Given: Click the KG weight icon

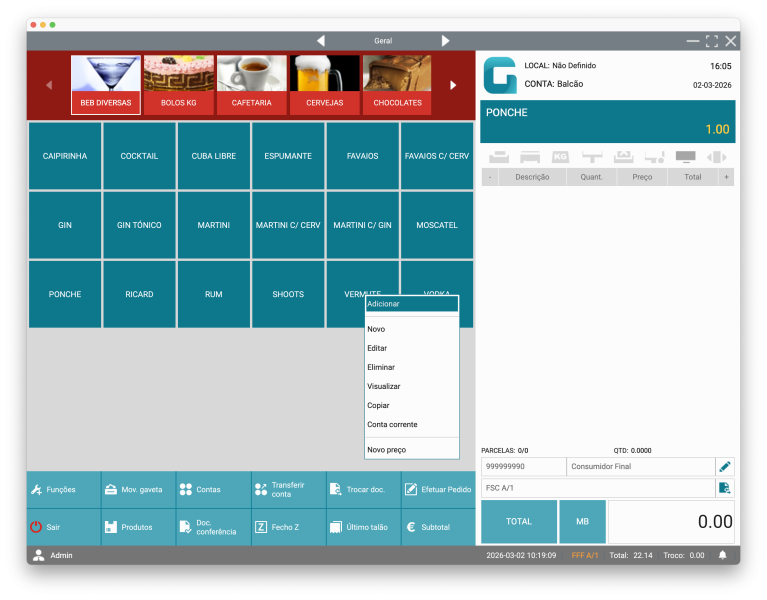Looking at the screenshot, I should click(x=560, y=157).
